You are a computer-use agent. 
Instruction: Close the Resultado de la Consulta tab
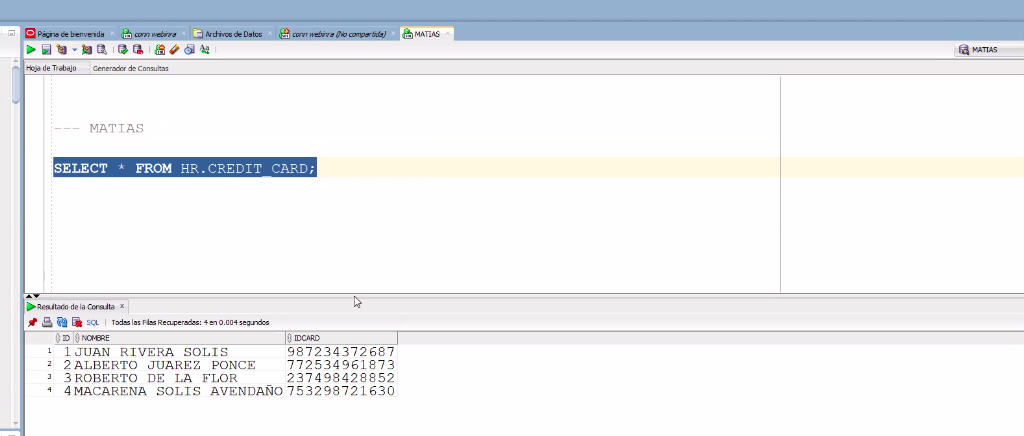point(122,306)
